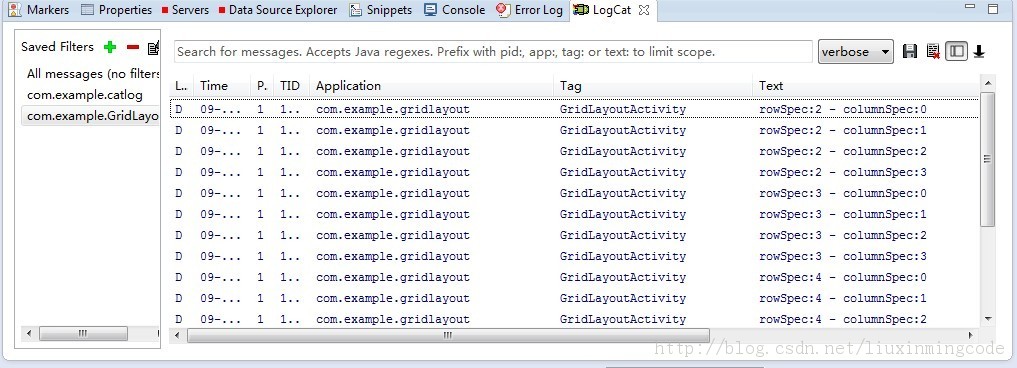
Task: Close the LogCat tab
Action: click(x=643, y=10)
